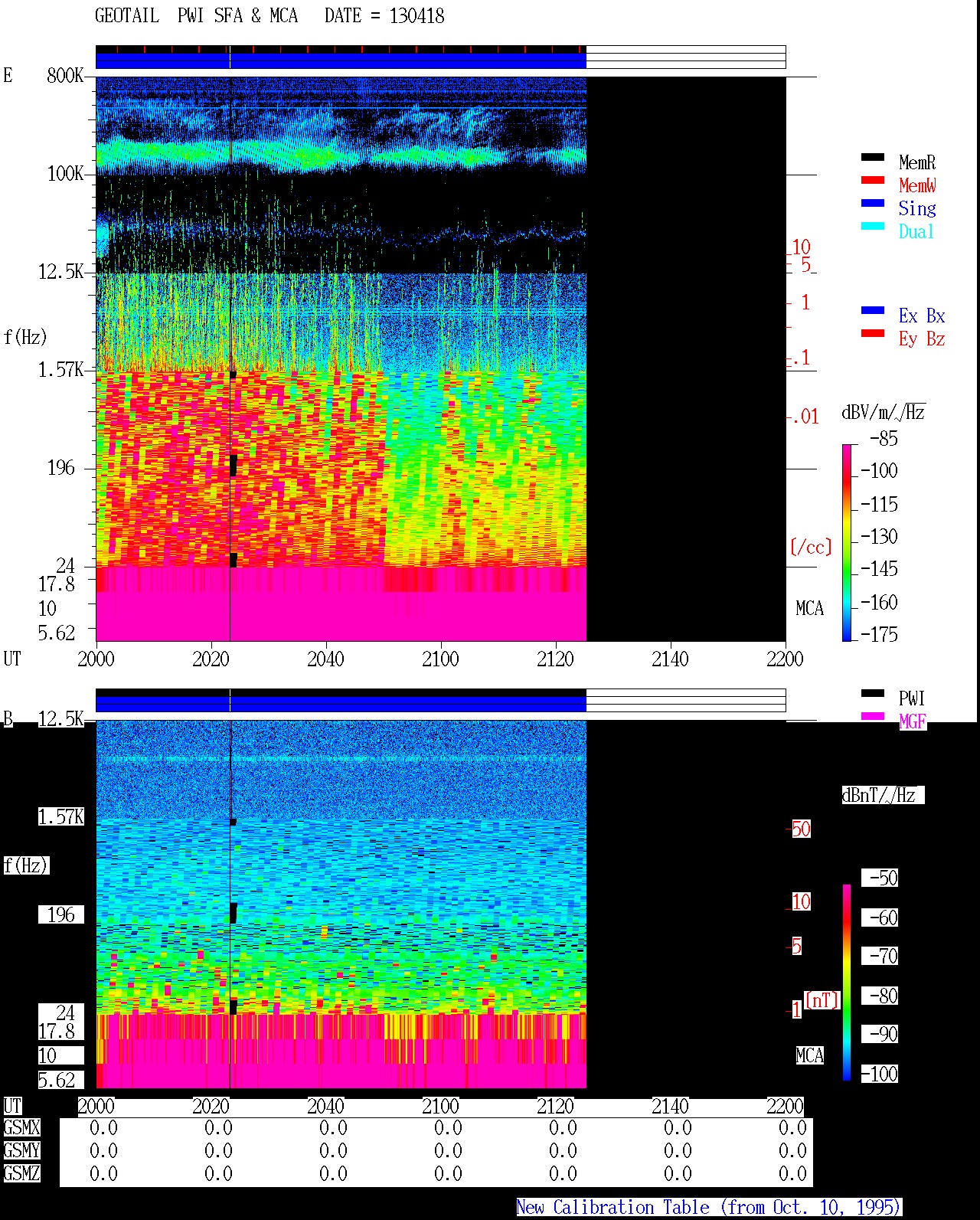The height and width of the screenshot is (1220, 980).
Task: Click the 12.5K label on the B panel axis
Action: click(x=61, y=718)
